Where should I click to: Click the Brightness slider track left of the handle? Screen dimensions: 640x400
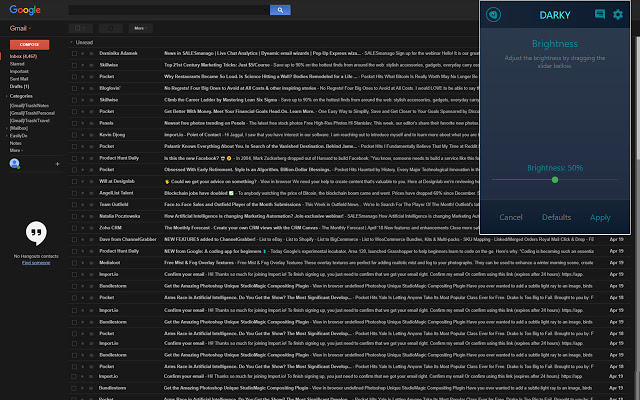coord(522,180)
